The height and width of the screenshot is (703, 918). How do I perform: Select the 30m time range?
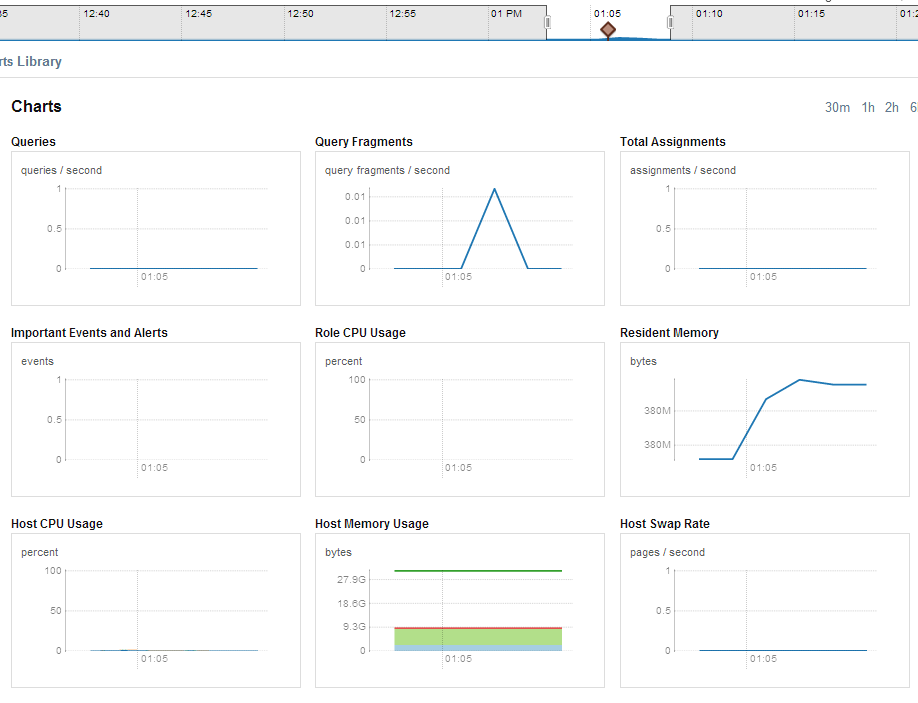coord(837,108)
